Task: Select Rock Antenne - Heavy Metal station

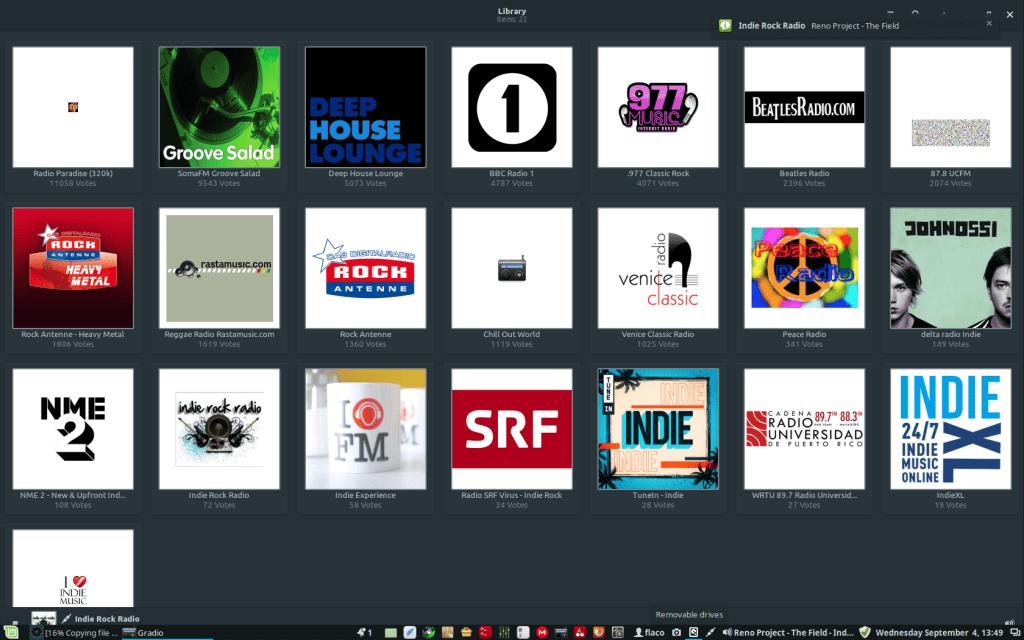Action: 73,268
